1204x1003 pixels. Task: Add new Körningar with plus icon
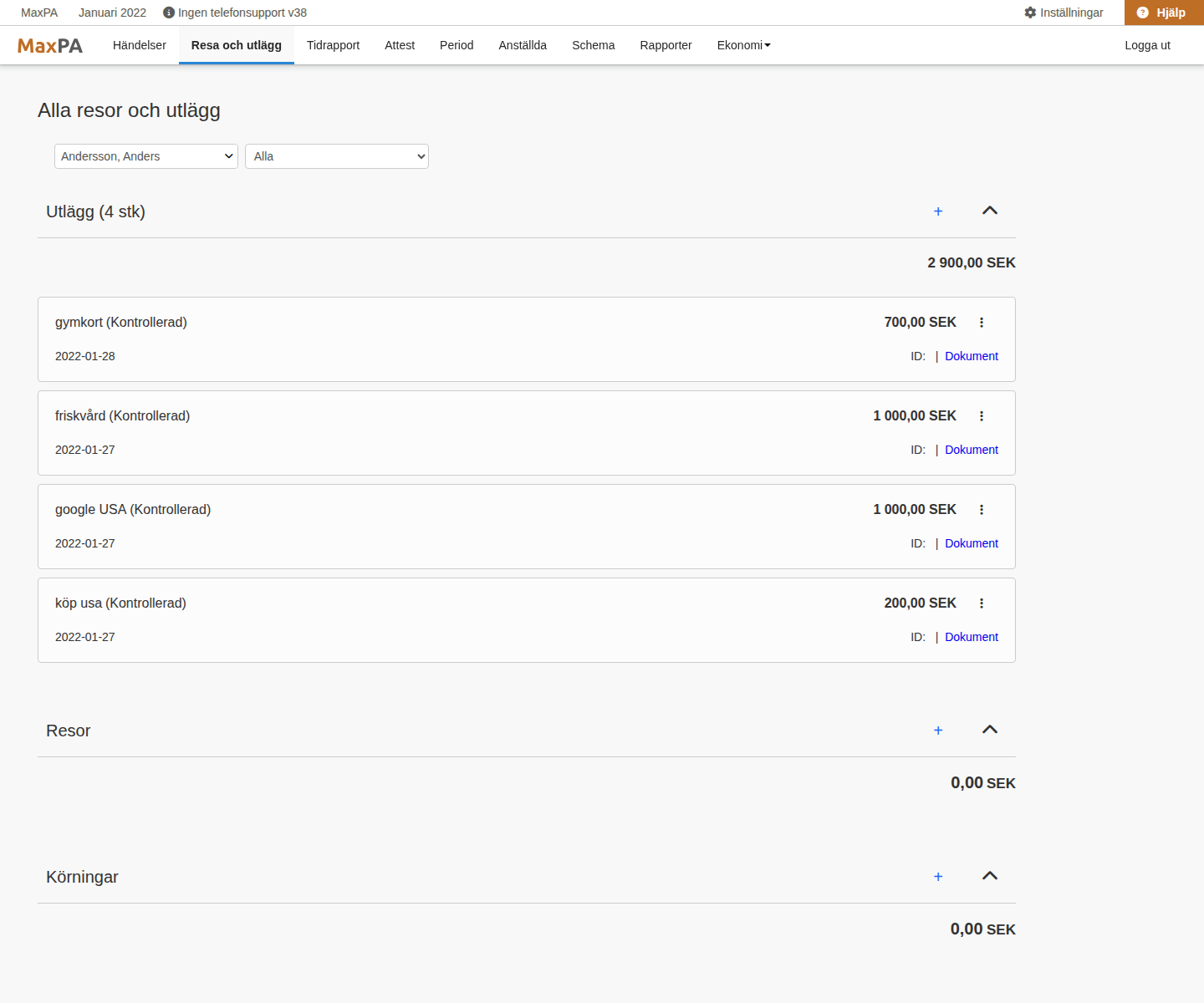click(x=938, y=877)
